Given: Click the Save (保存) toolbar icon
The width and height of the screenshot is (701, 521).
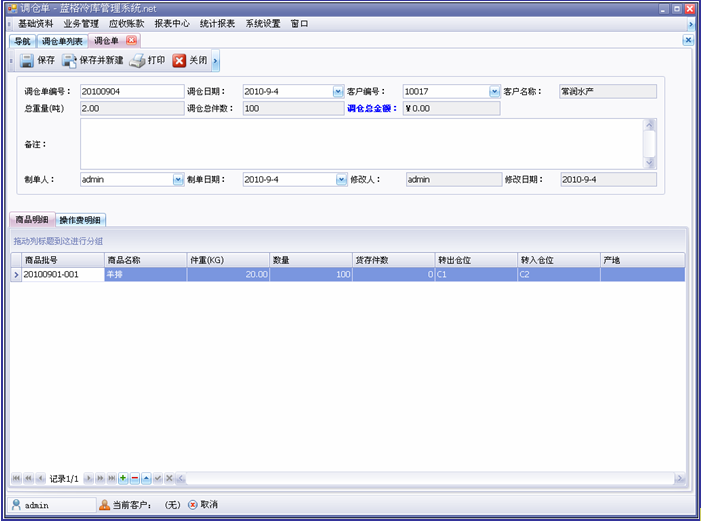Looking at the screenshot, I should point(26,60).
